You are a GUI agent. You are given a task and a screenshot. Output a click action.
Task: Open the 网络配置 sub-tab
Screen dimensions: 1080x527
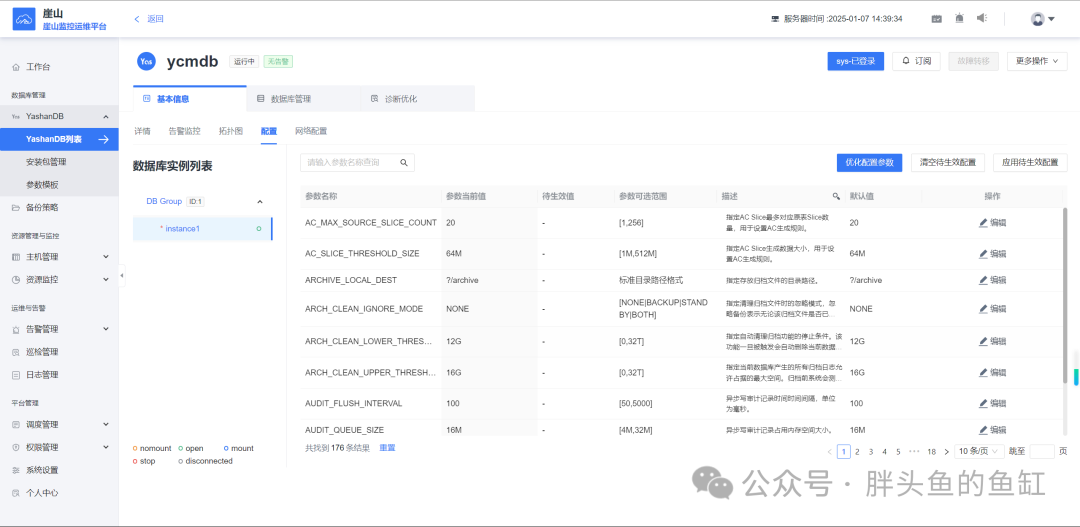[x=311, y=131]
